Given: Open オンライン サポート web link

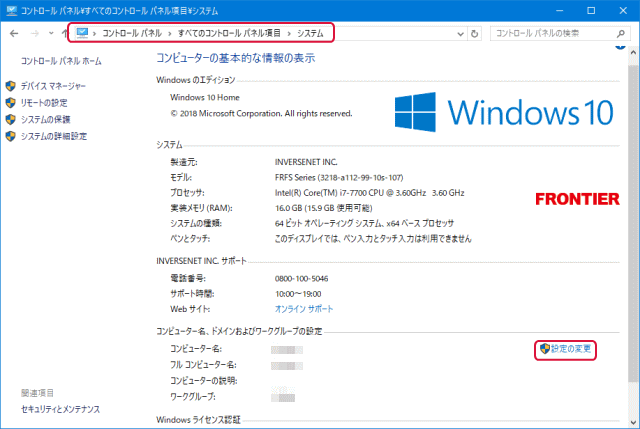Looking at the screenshot, I should (x=304, y=309).
